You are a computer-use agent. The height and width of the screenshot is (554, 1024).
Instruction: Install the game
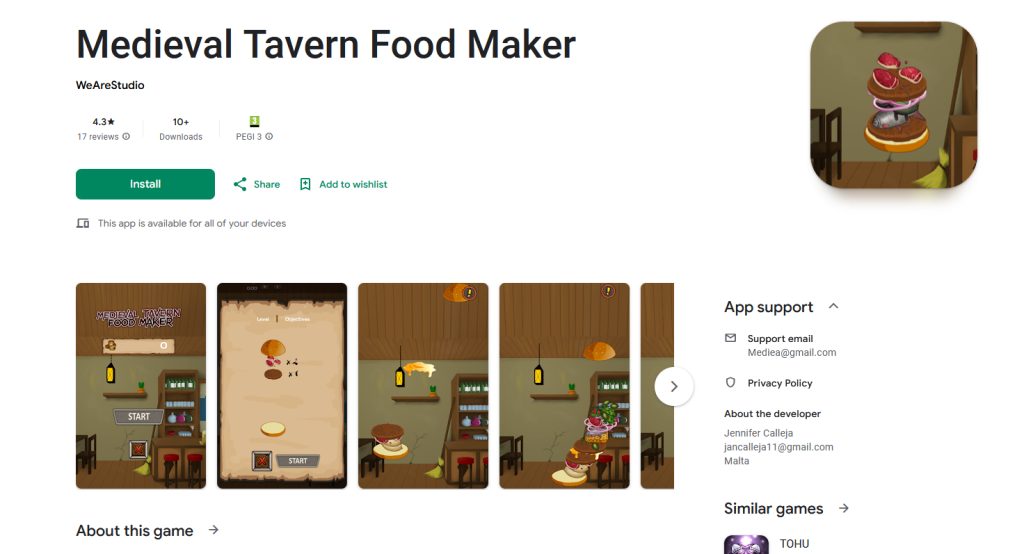click(145, 184)
